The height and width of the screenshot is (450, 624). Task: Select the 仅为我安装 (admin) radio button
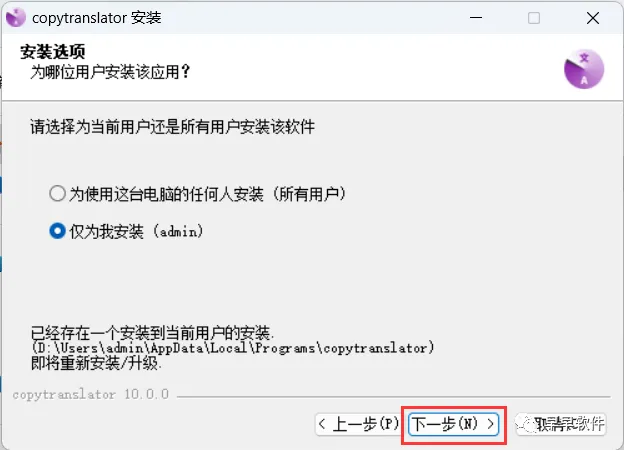click(x=57, y=231)
